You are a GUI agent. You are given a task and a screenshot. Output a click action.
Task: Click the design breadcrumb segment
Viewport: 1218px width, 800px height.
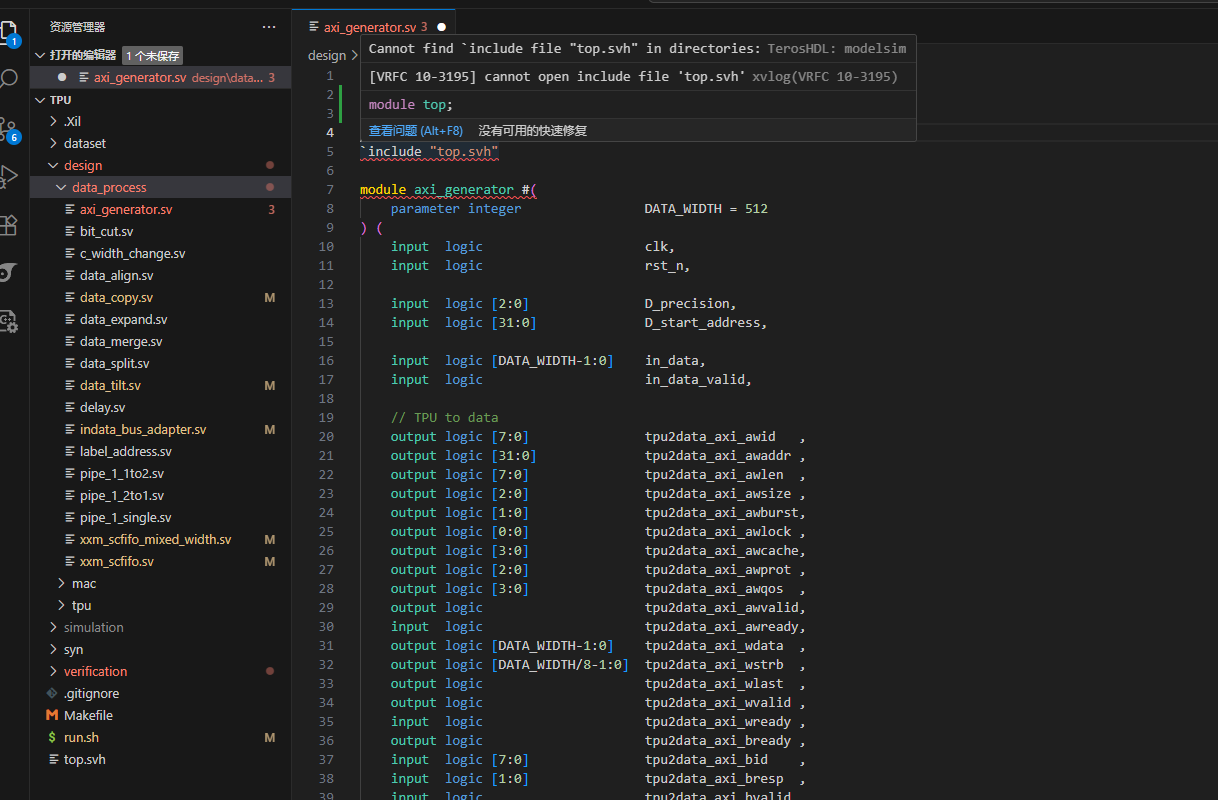pyautogui.click(x=327, y=55)
